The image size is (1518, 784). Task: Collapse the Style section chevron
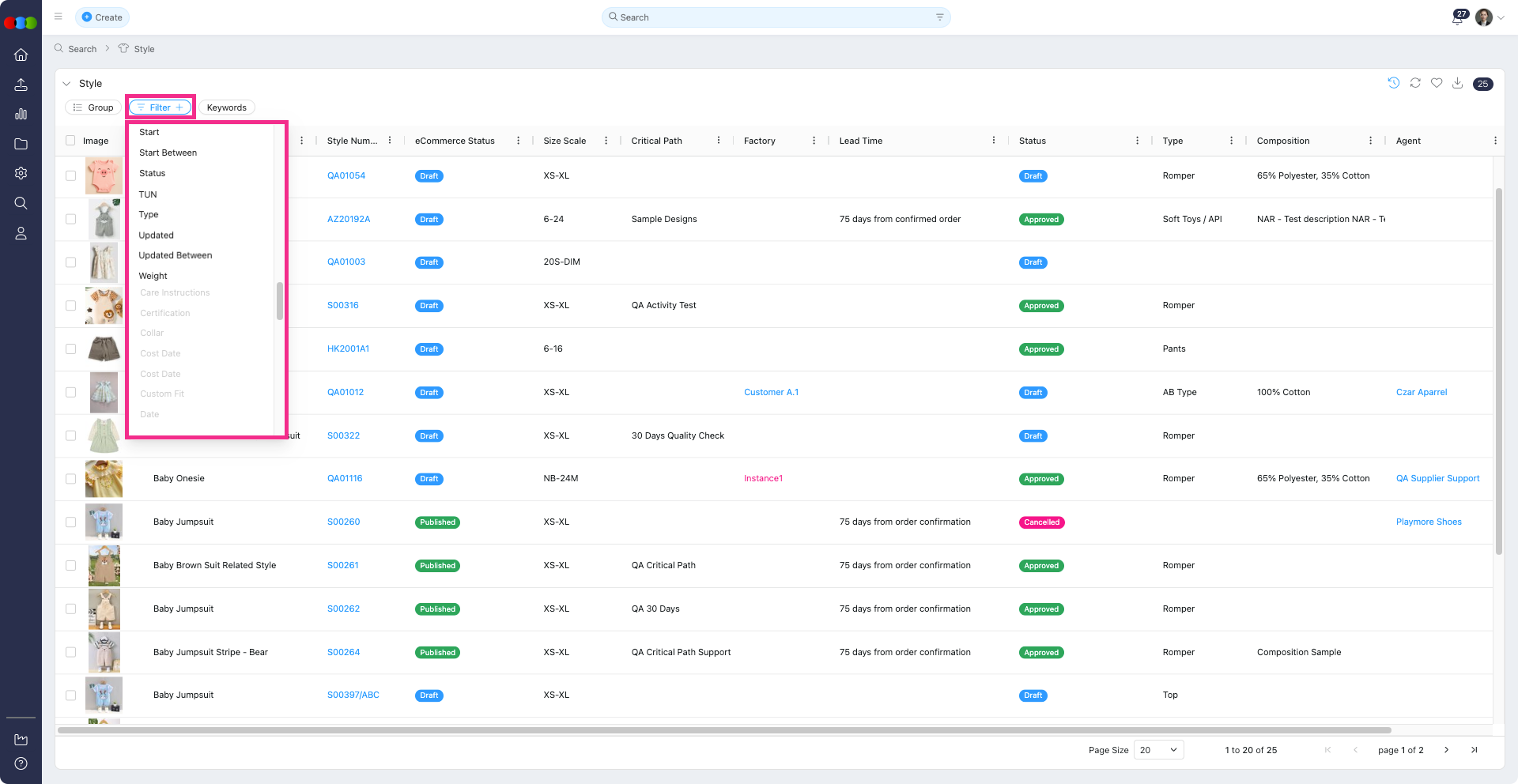(x=67, y=83)
